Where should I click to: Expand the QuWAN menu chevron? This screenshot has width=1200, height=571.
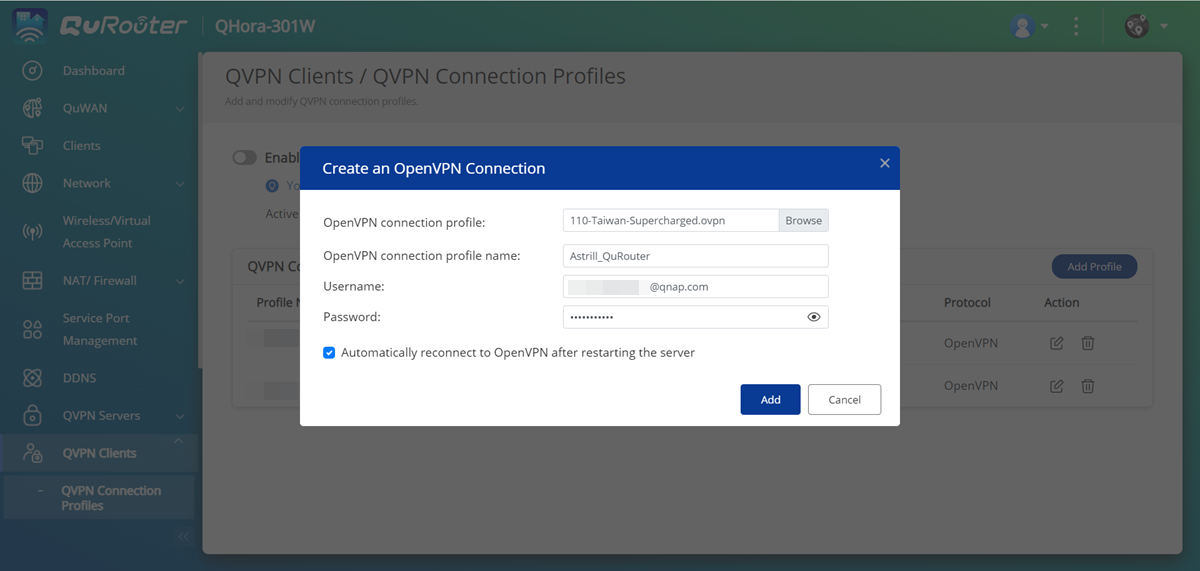point(180,109)
